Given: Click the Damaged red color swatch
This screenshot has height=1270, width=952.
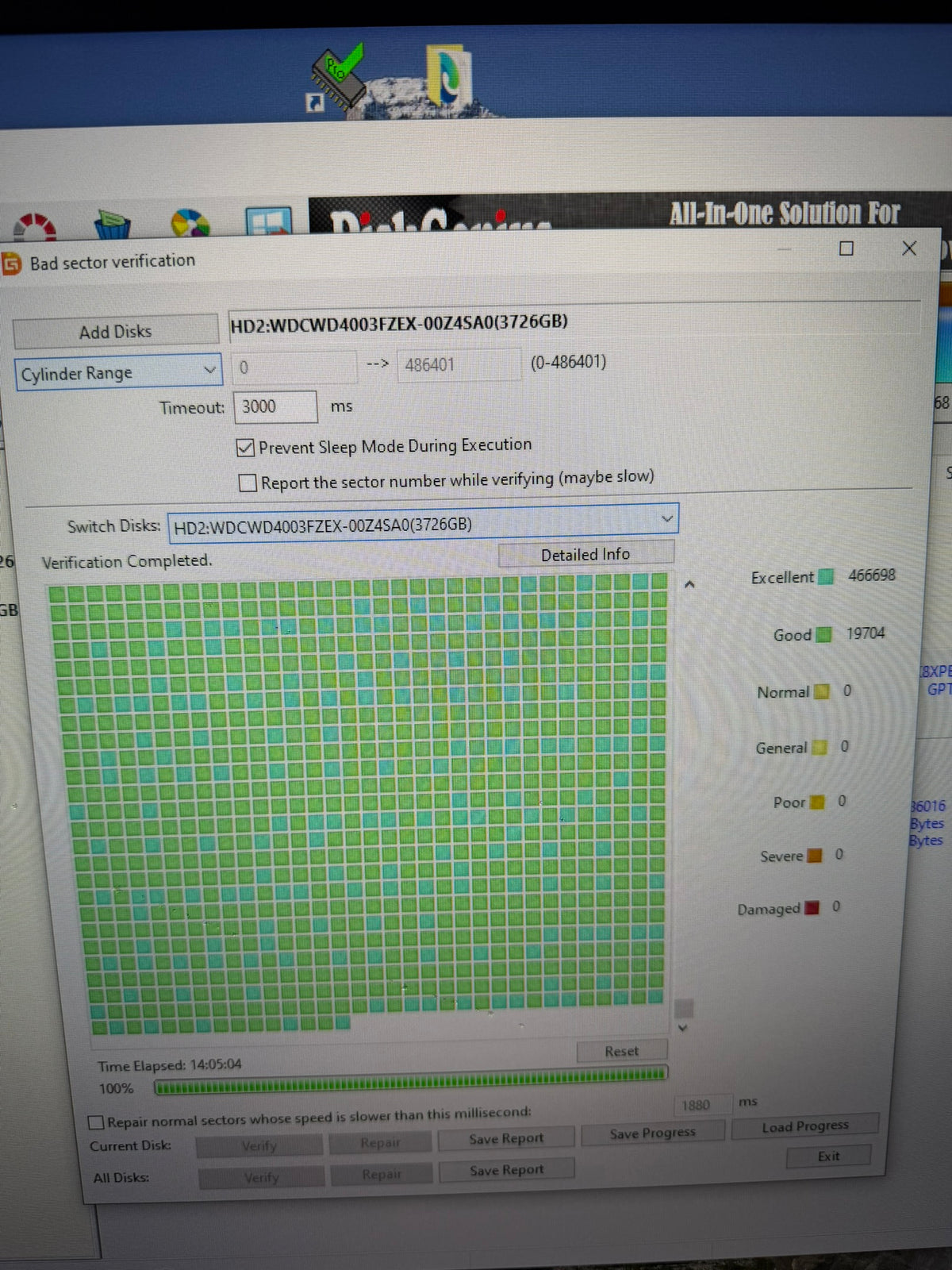Looking at the screenshot, I should click(812, 908).
